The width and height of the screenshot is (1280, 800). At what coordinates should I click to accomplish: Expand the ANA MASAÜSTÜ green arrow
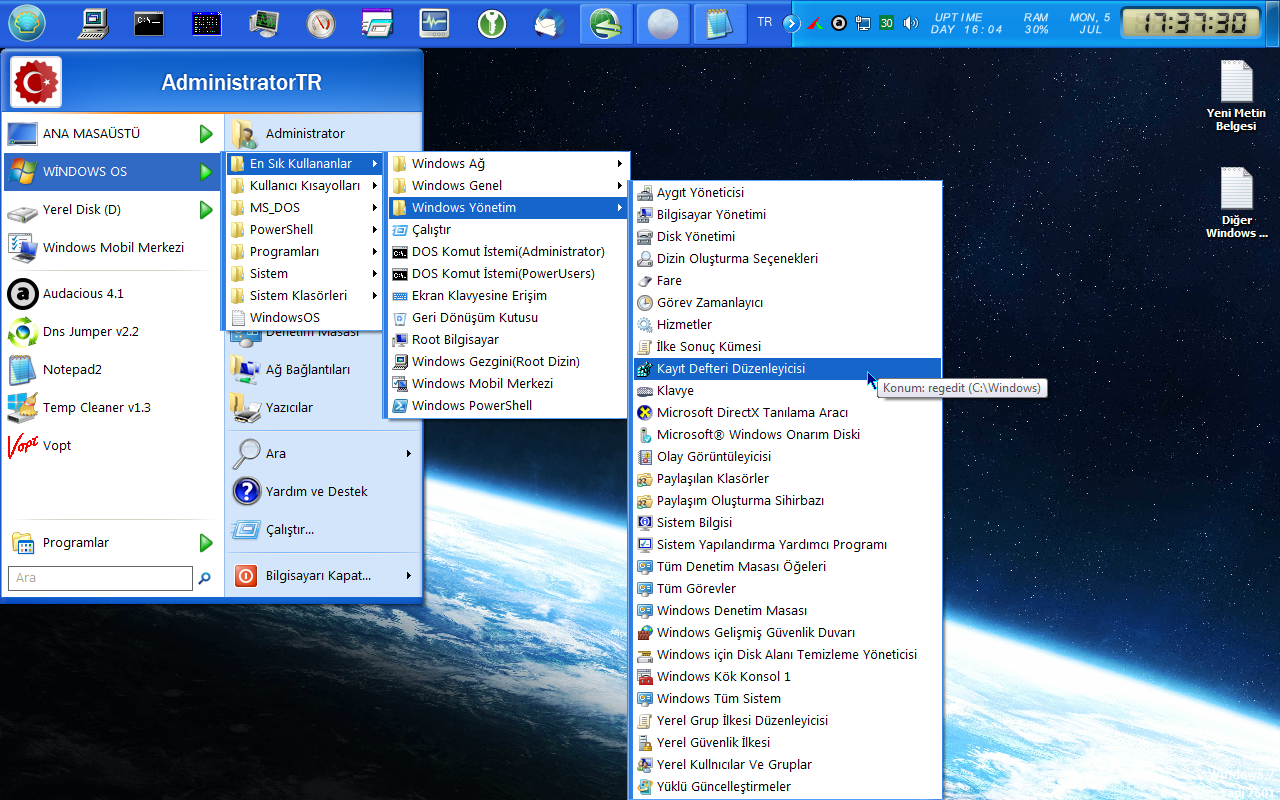(x=206, y=134)
